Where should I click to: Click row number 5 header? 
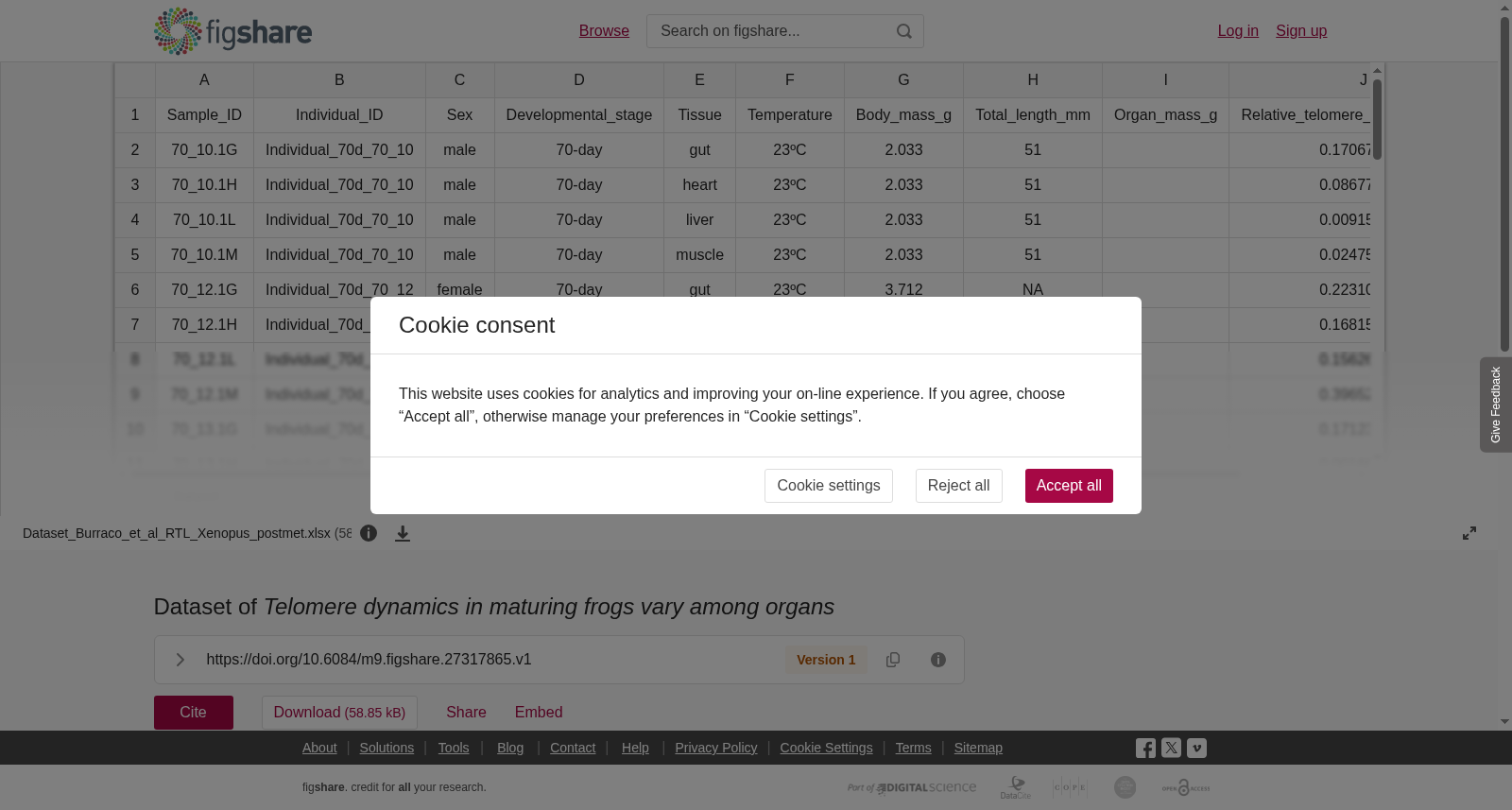click(135, 255)
